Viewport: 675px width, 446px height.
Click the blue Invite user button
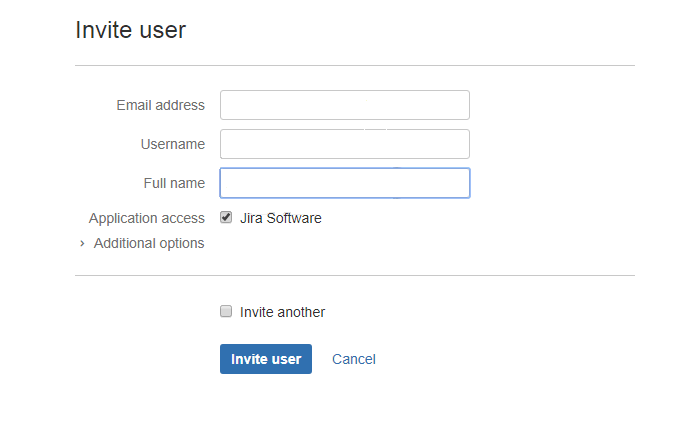266,359
